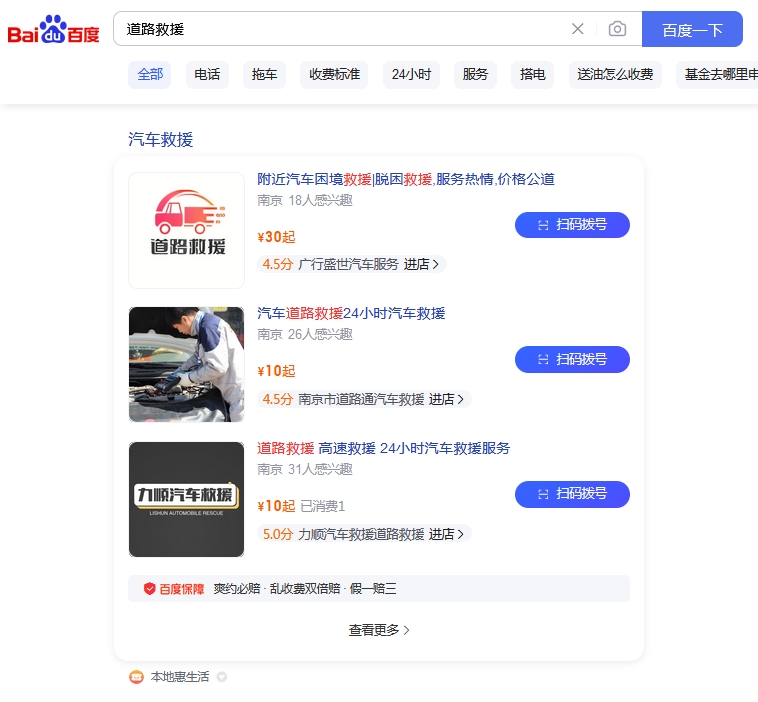The height and width of the screenshot is (702, 758).
Task: Click the 百度一下 search button
Action: tap(692, 29)
